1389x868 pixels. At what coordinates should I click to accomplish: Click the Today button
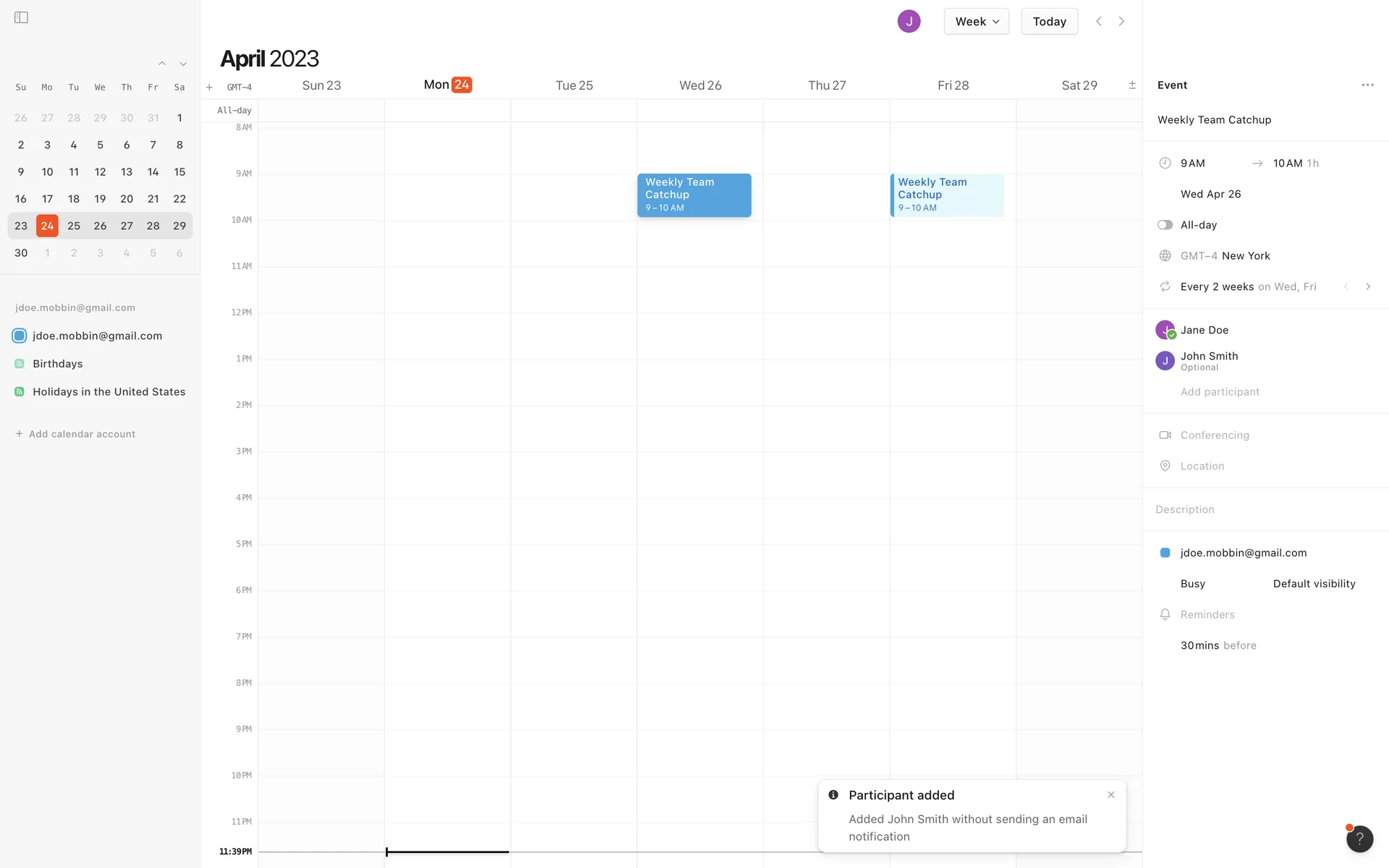point(1049,22)
